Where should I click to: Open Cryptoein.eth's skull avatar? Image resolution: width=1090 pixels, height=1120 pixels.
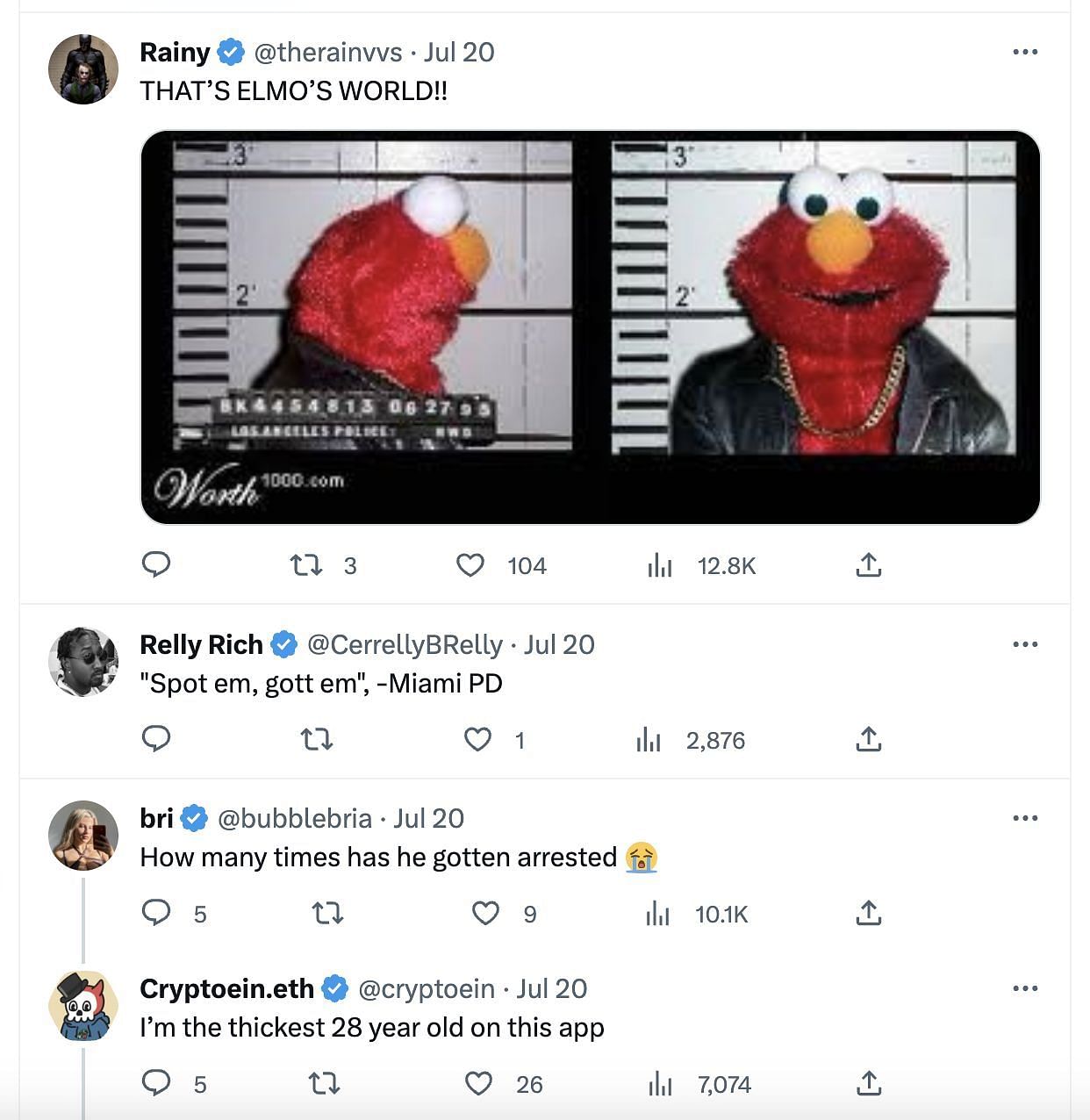pos(83,1006)
